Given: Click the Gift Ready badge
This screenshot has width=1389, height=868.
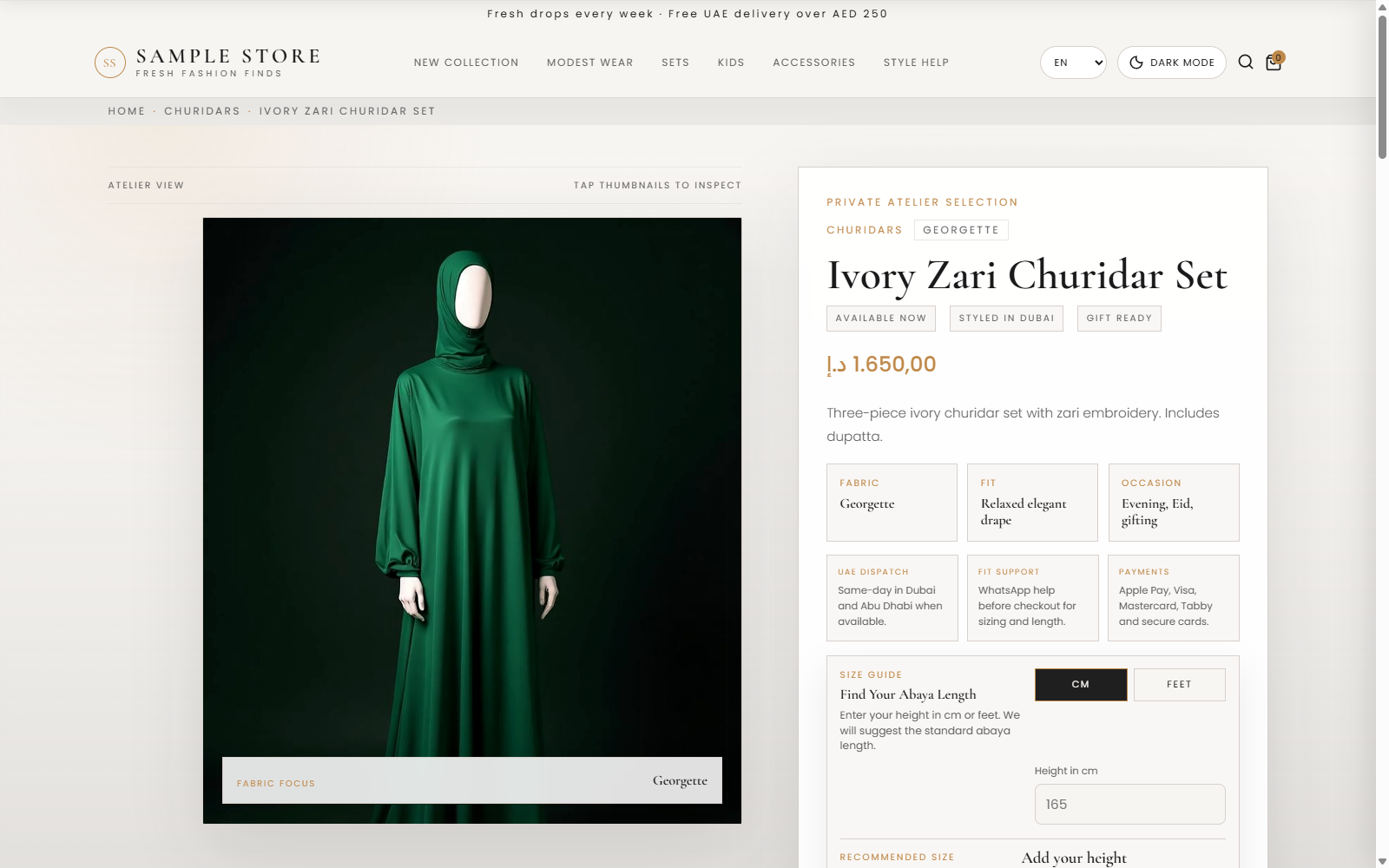Looking at the screenshot, I should [1119, 319].
